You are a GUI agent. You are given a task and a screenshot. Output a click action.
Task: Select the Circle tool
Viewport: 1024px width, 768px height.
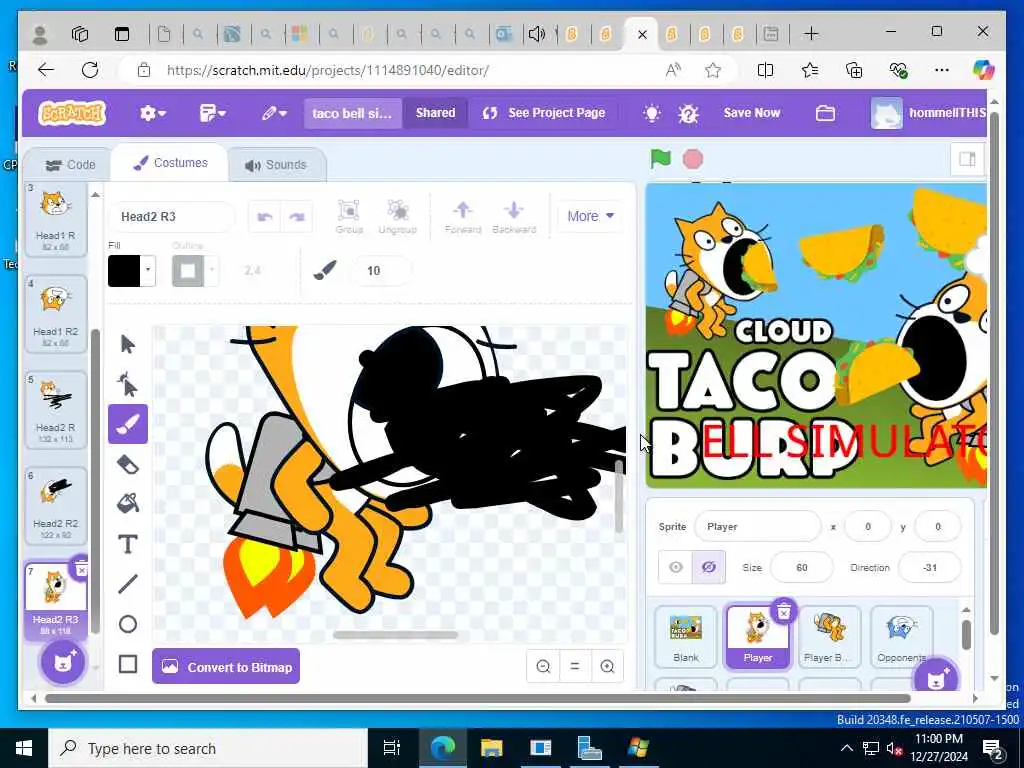point(127,624)
